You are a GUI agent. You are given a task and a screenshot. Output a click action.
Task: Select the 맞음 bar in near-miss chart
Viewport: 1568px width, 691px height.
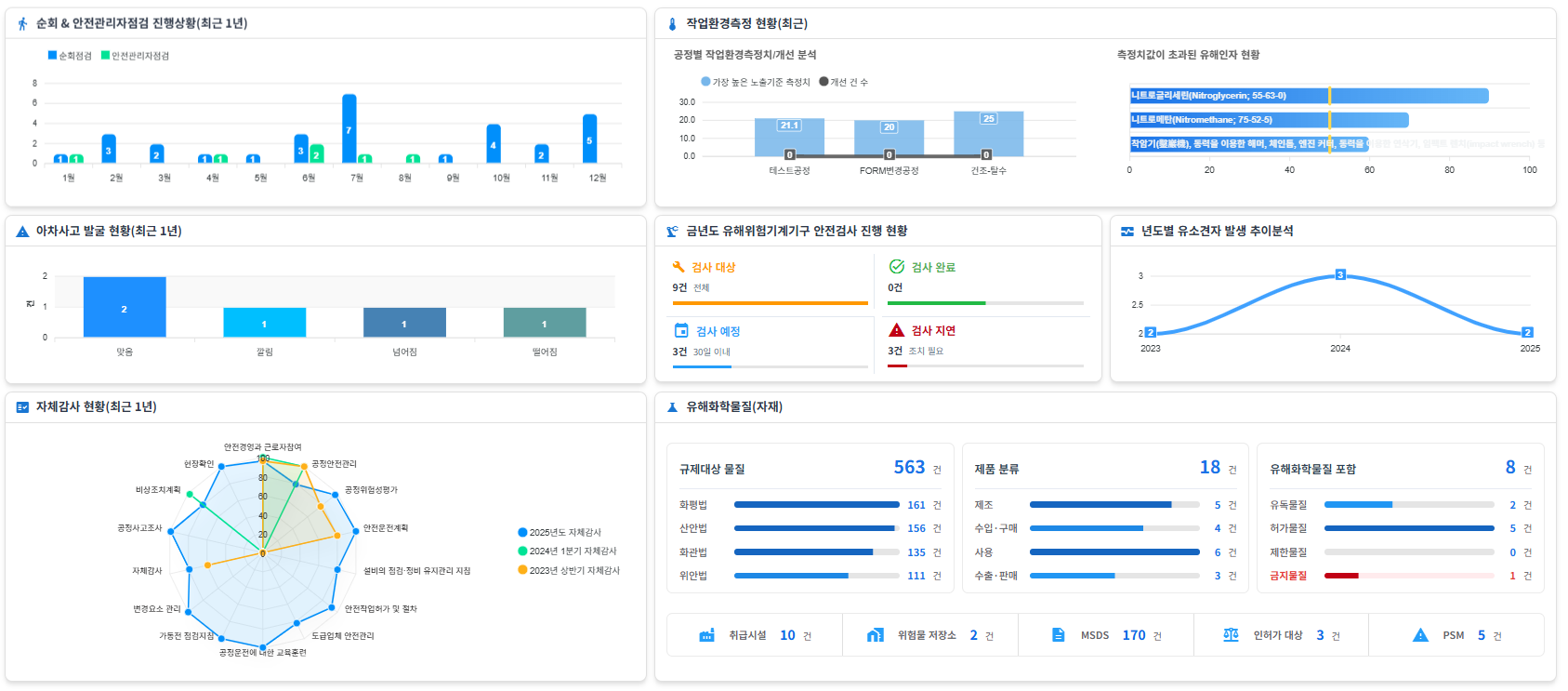[x=125, y=307]
